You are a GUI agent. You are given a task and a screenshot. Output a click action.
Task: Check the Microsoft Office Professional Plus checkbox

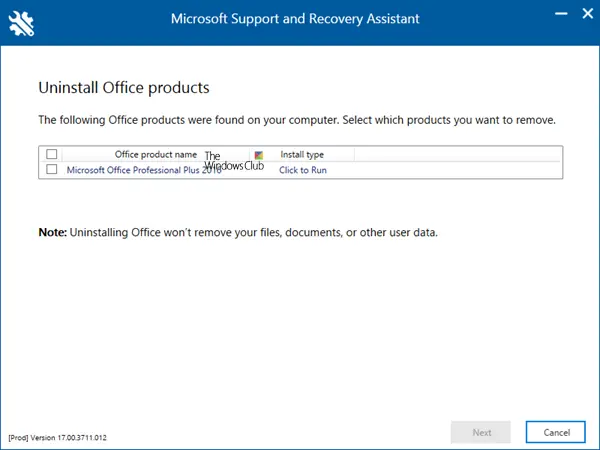52,169
